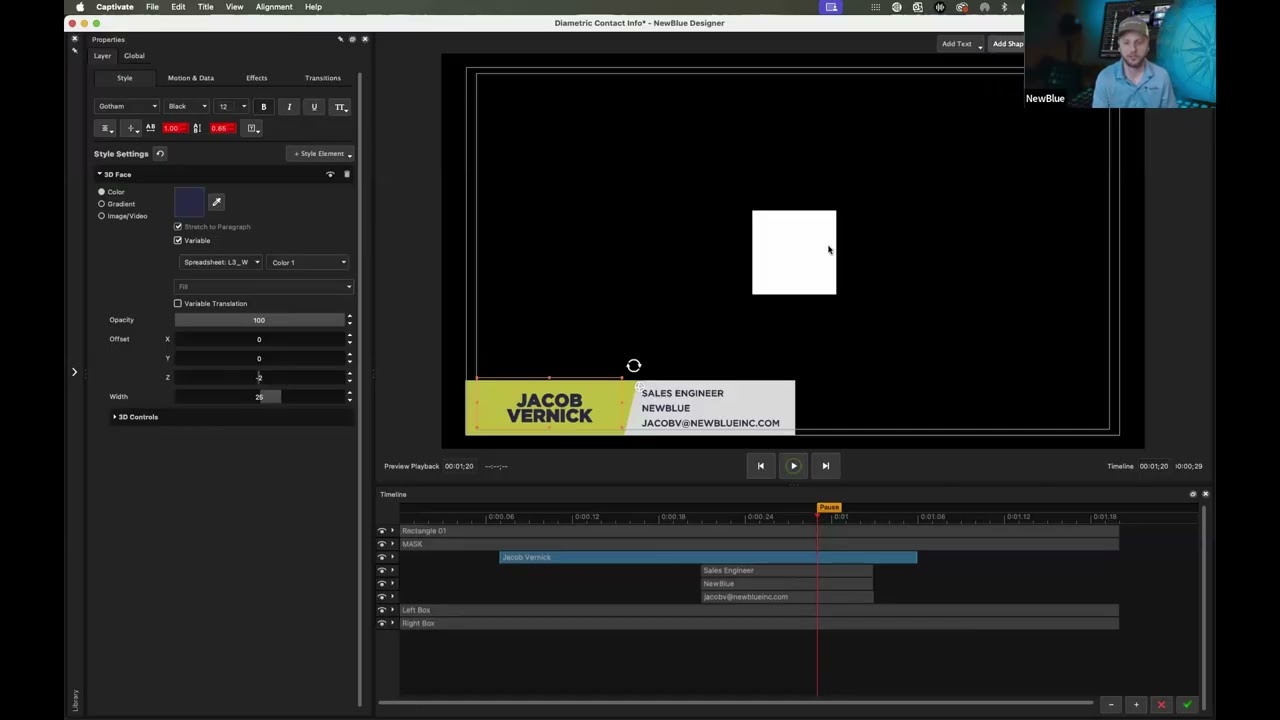
Task: Skip to the next frame
Action: coord(825,465)
